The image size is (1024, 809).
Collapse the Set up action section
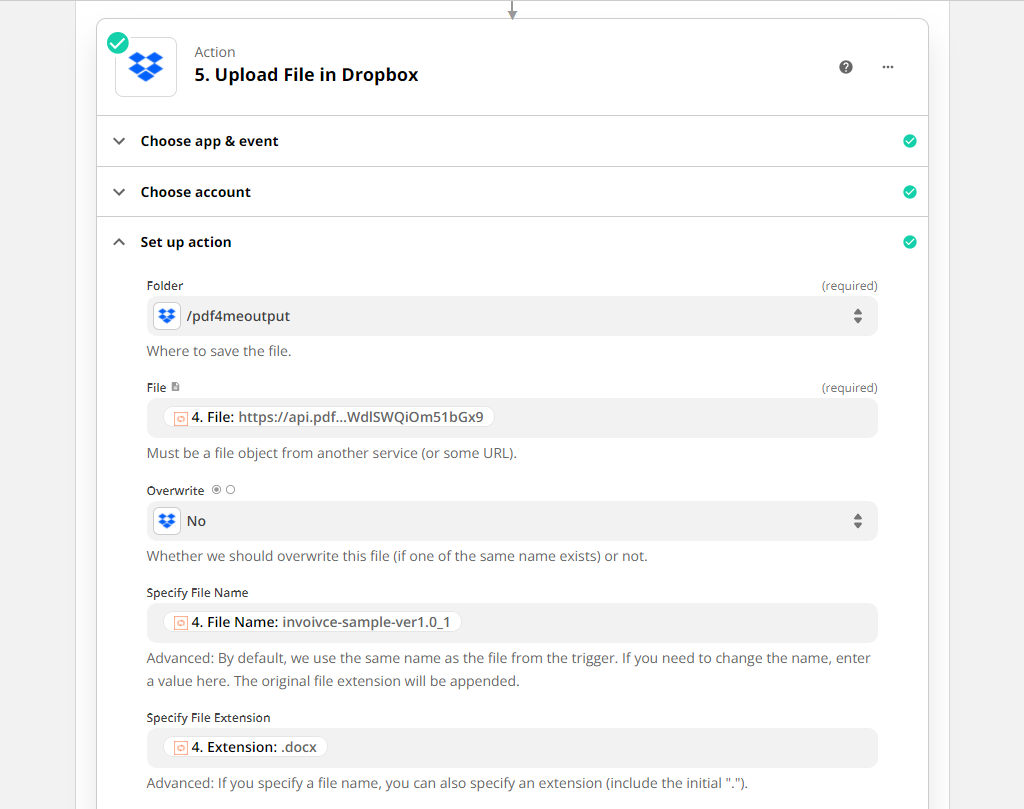118,241
